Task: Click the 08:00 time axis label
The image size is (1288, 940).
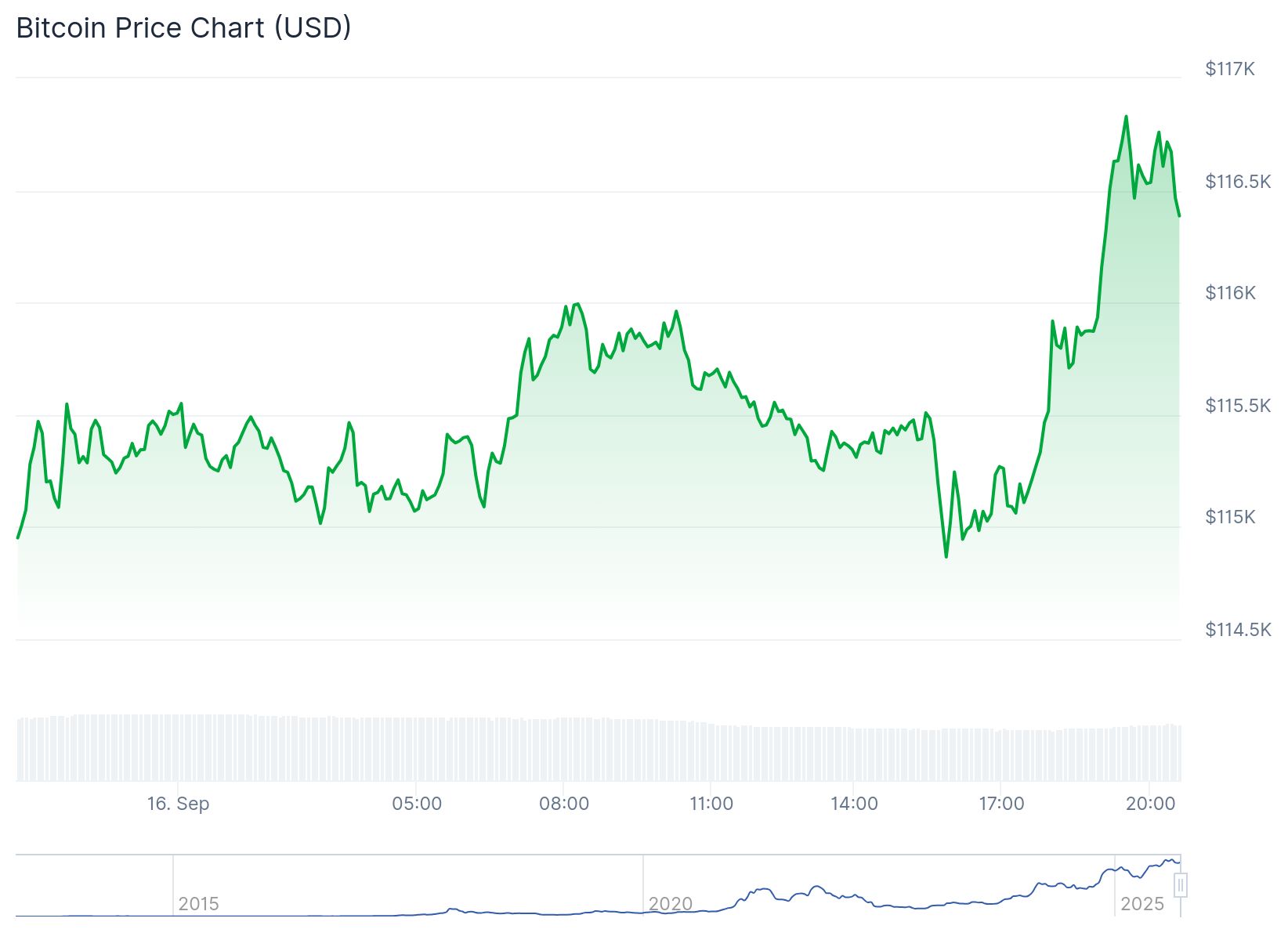Action: coord(564,804)
